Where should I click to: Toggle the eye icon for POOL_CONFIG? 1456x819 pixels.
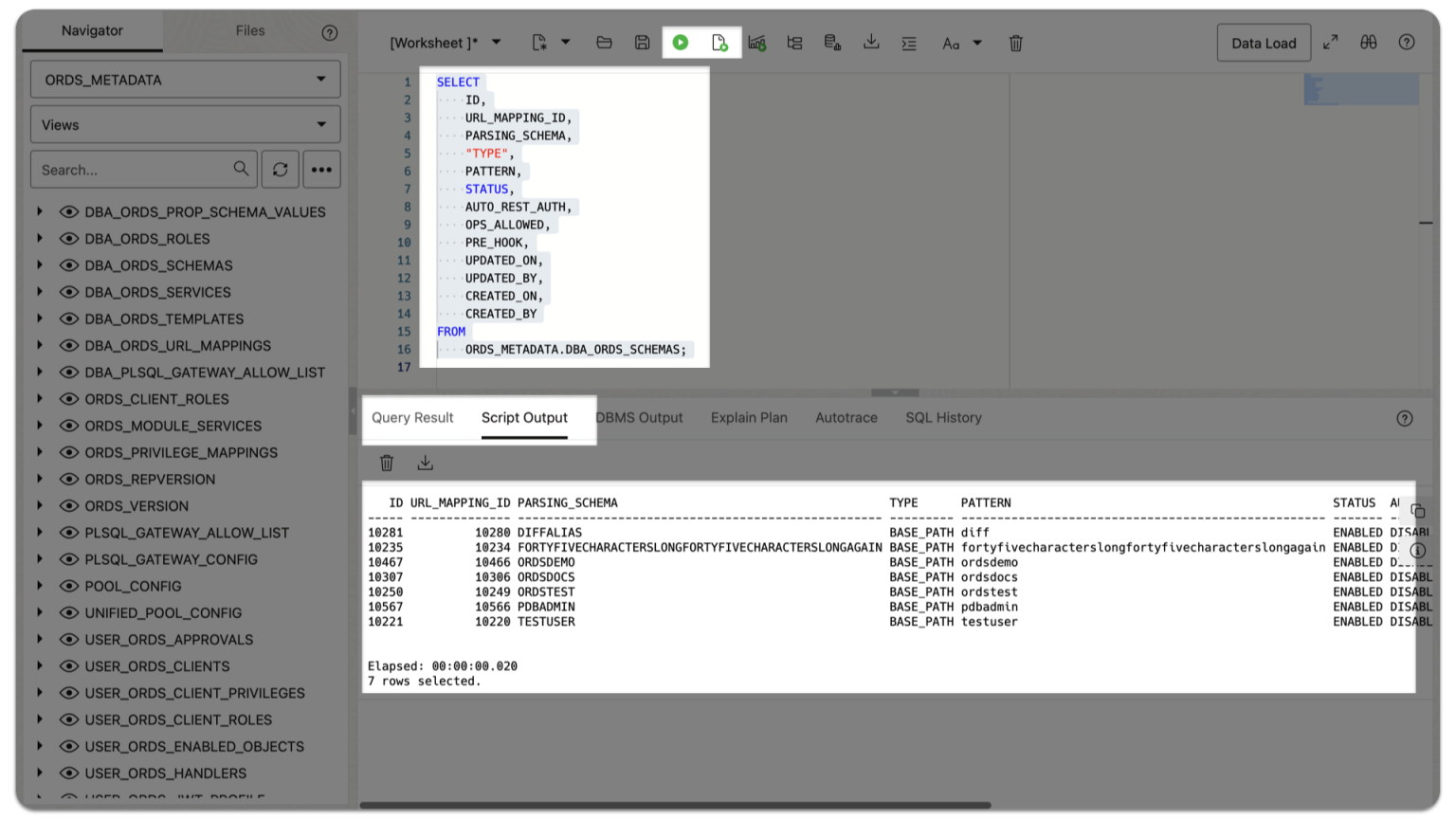69,586
